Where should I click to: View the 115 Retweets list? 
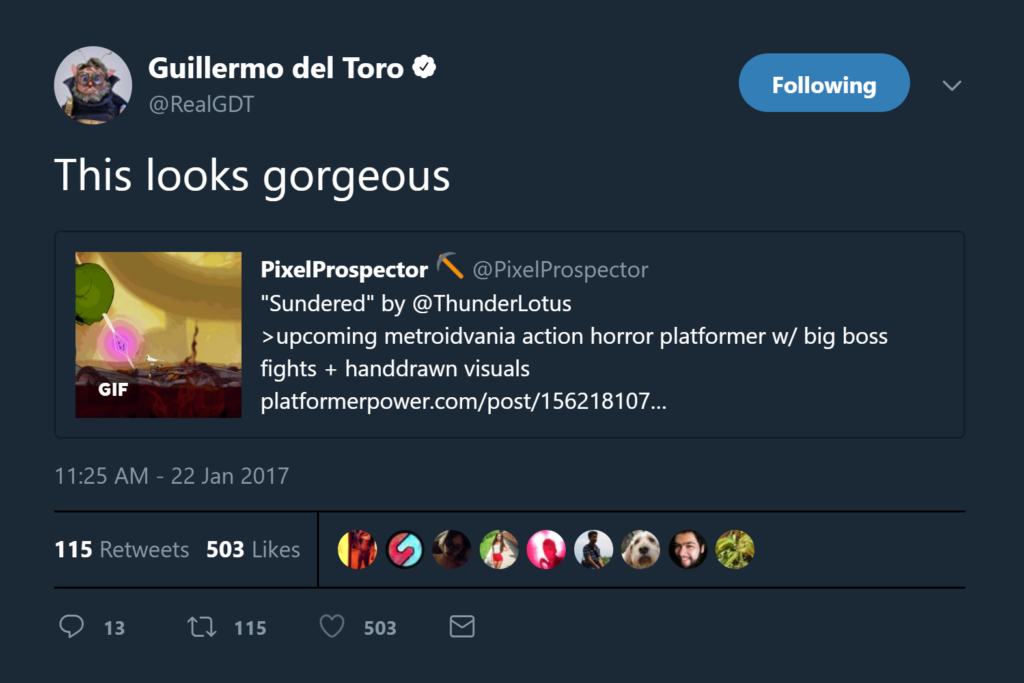point(122,549)
